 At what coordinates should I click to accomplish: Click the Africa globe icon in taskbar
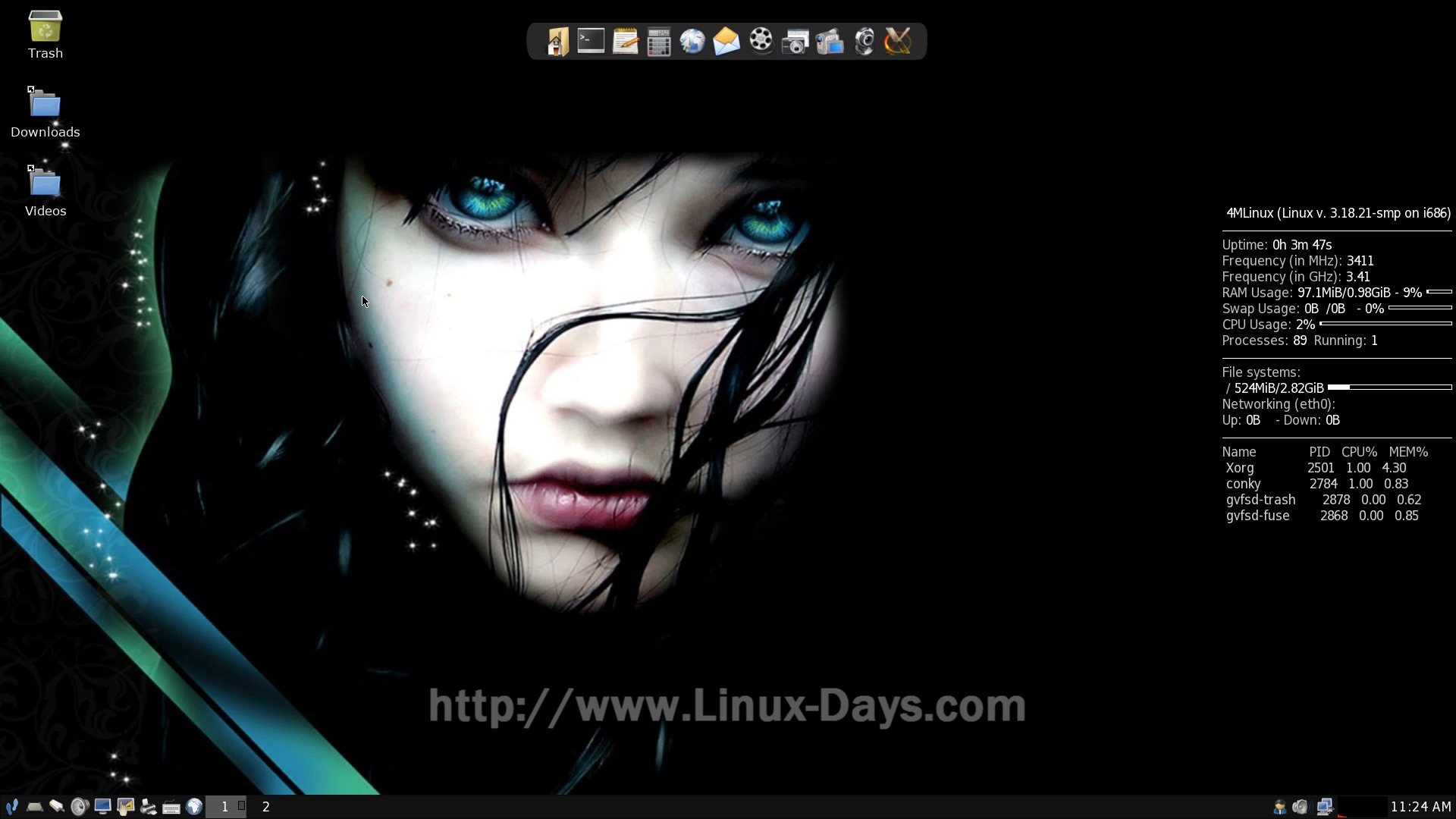194,807
